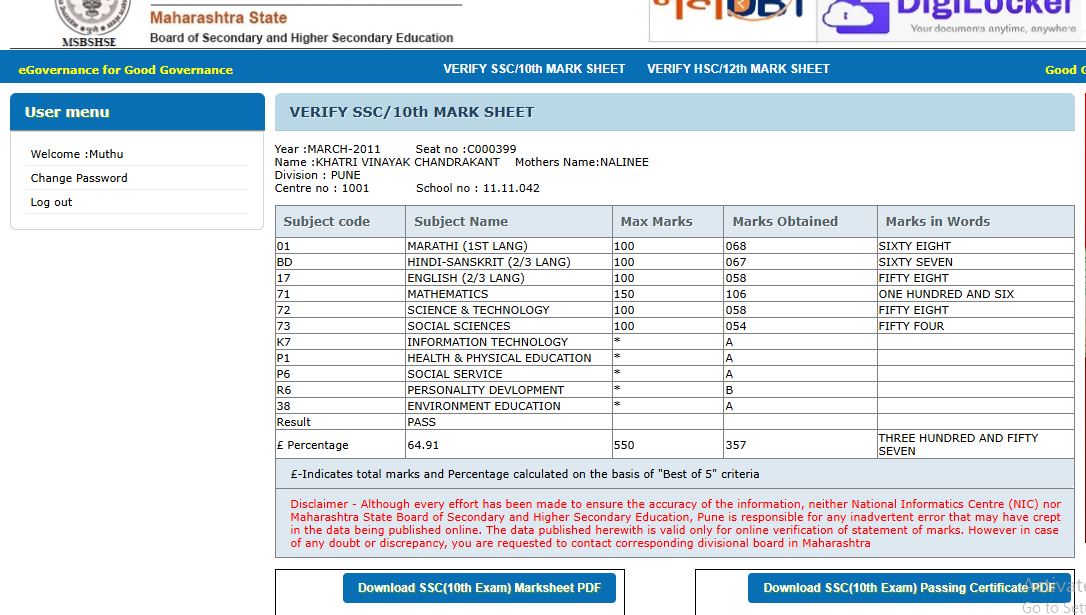Click the Marks Obtained column header
Image resolution: width=1086 pixels, height=615 pixels.
pyautogui.click(x=785, y=222)
